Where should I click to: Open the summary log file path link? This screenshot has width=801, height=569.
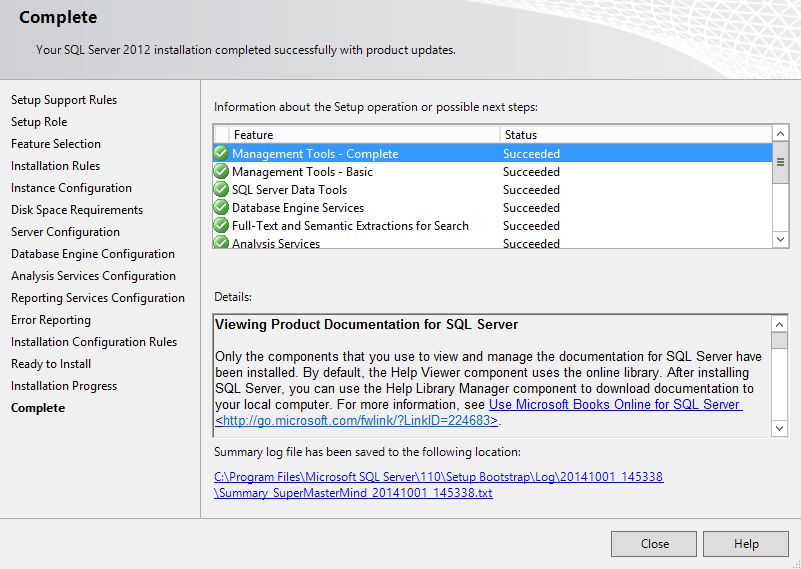point(438,485)
